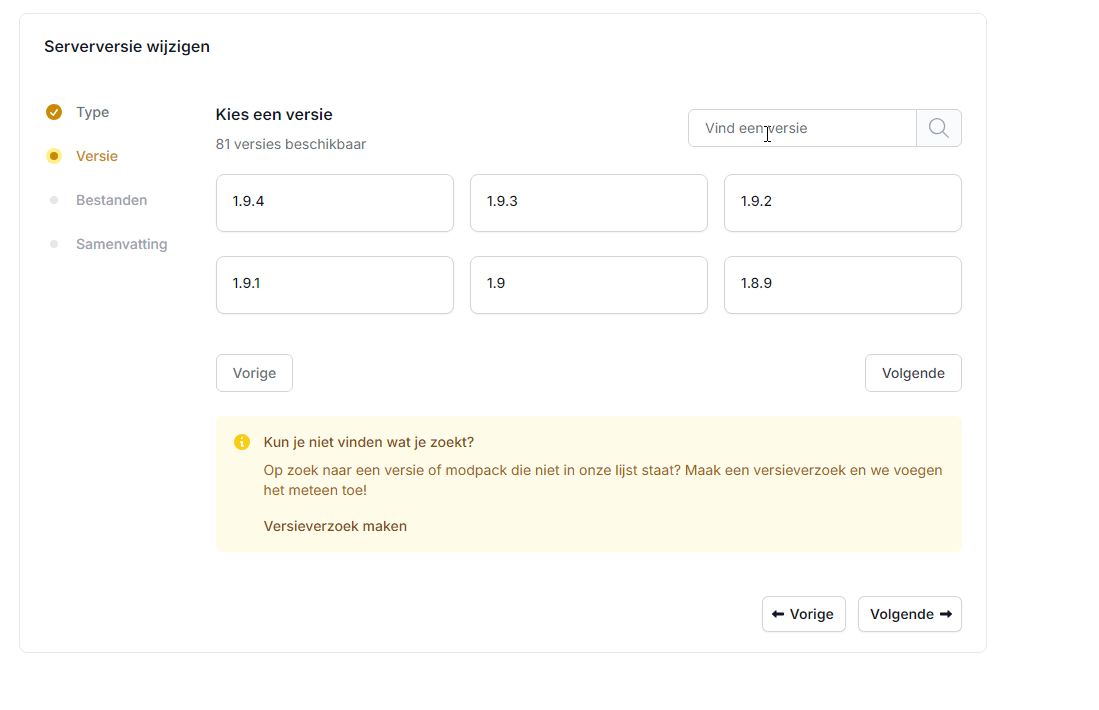Select version 1.9.4

pyautogui.click(x=334, y=203)
